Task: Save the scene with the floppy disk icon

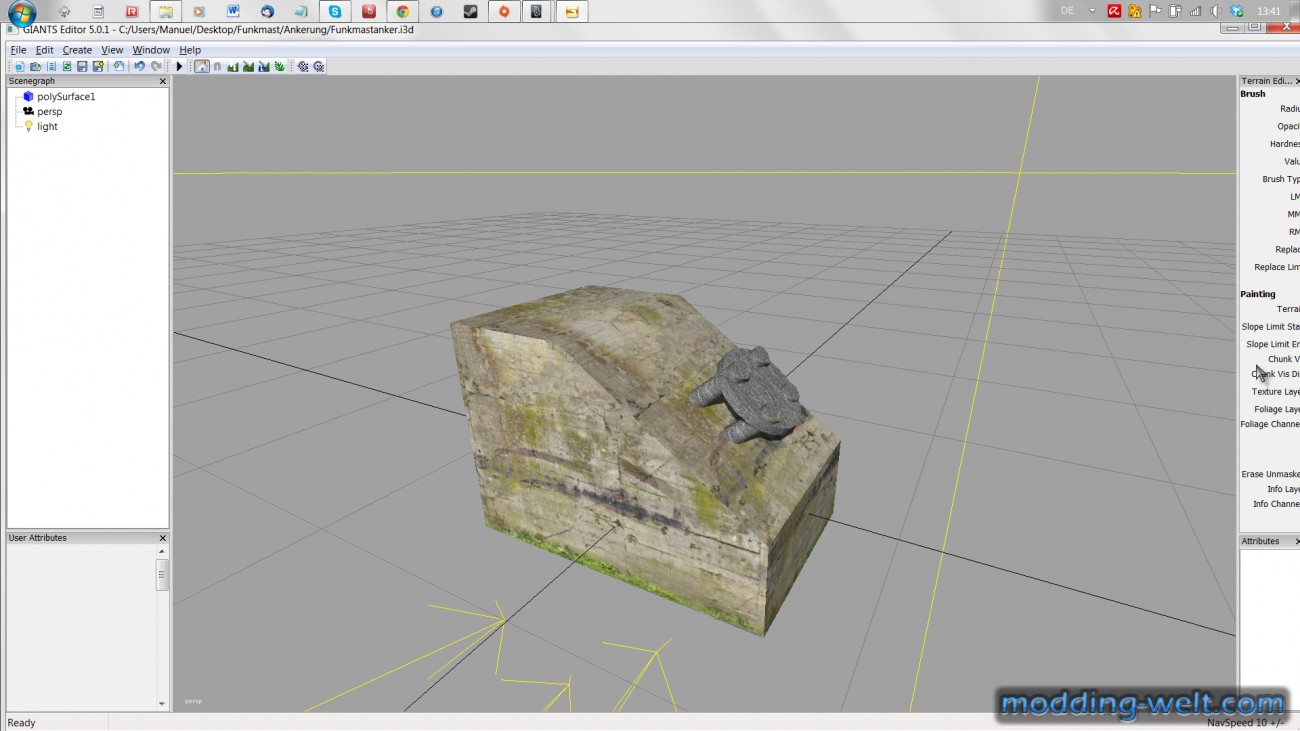Action: (x=82, y=67)
